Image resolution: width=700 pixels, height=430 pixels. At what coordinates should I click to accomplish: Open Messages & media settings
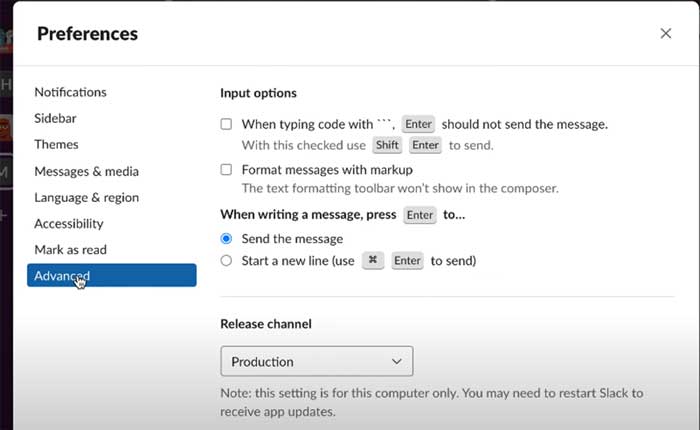pos(87,171)
